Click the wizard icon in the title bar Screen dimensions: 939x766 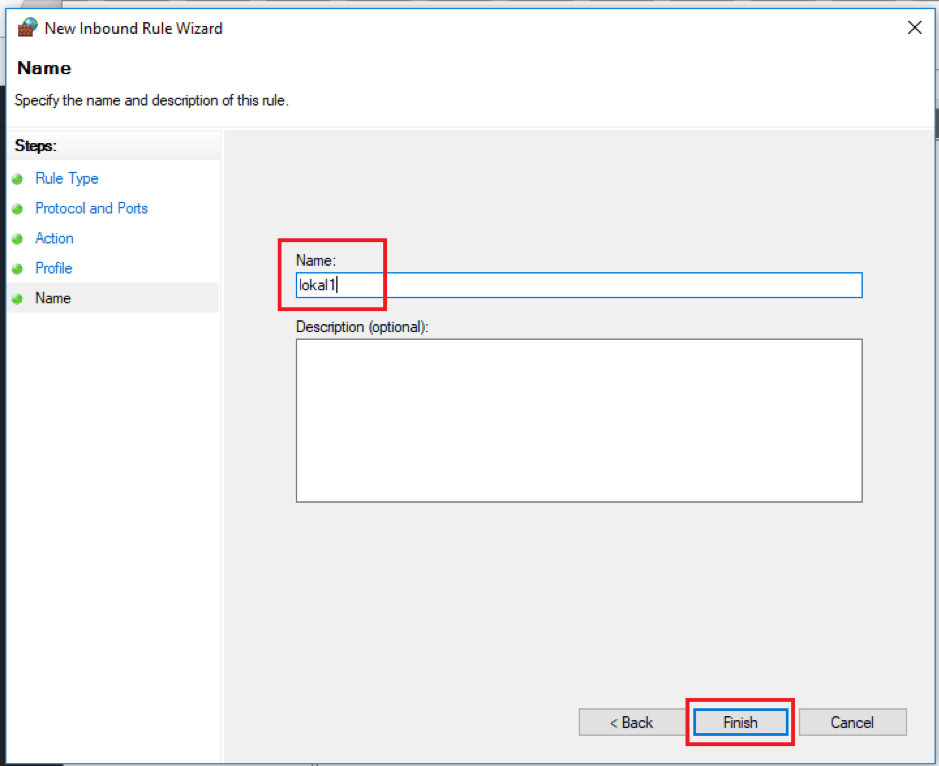pos(24,27)
